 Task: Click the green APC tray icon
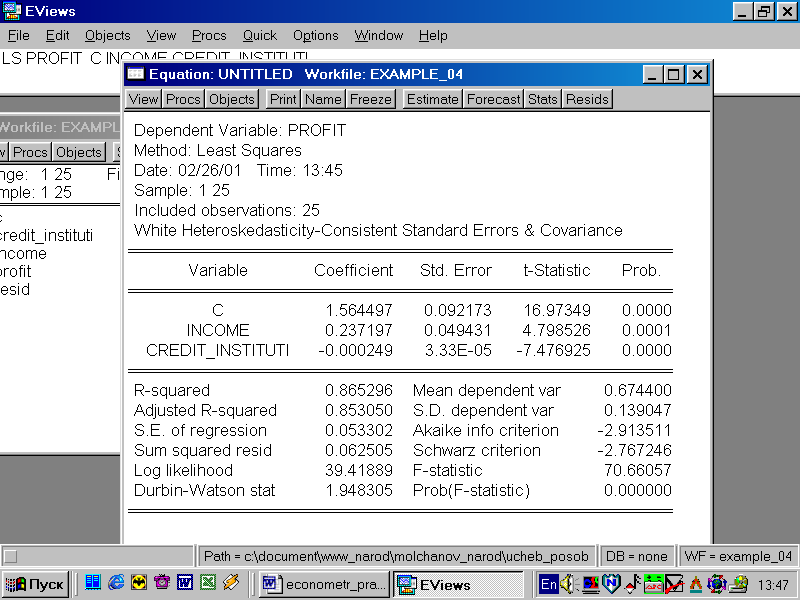pos(653,584)
